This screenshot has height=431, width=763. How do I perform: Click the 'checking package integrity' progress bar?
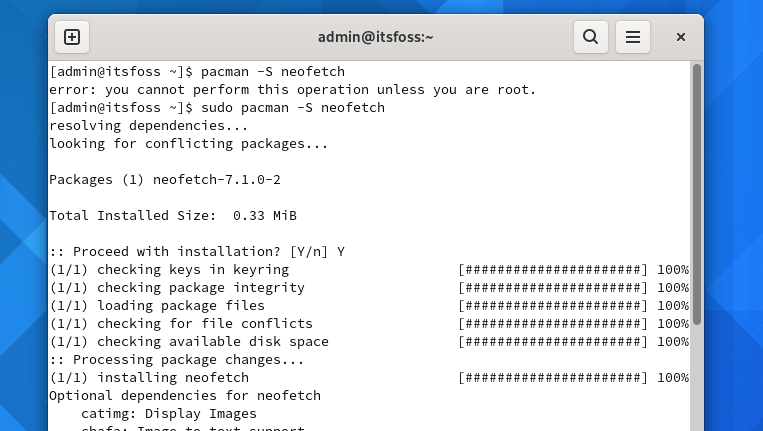click(x=552, y=288)
